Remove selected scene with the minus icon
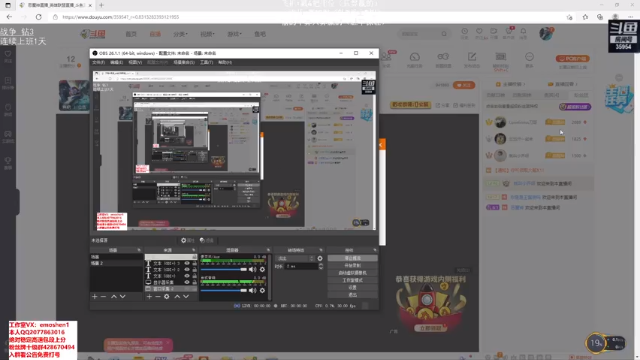Screen dimensions: 640x360 [x=104, y=296]
